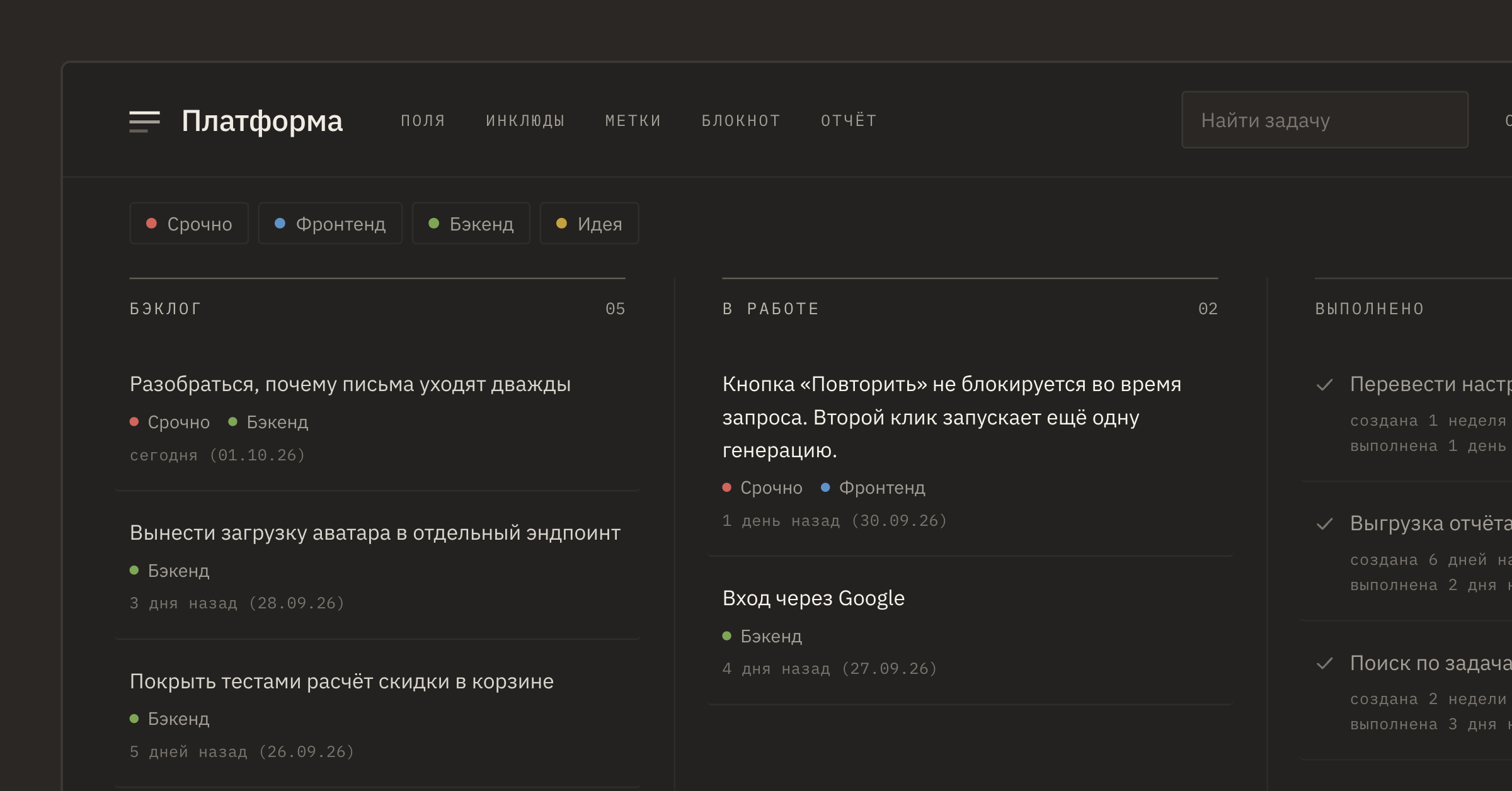Click the Фронтенд tag on the Повторить task
Image resolution: width=1512 pixels, height=791 pixels.
click(873, 487)
